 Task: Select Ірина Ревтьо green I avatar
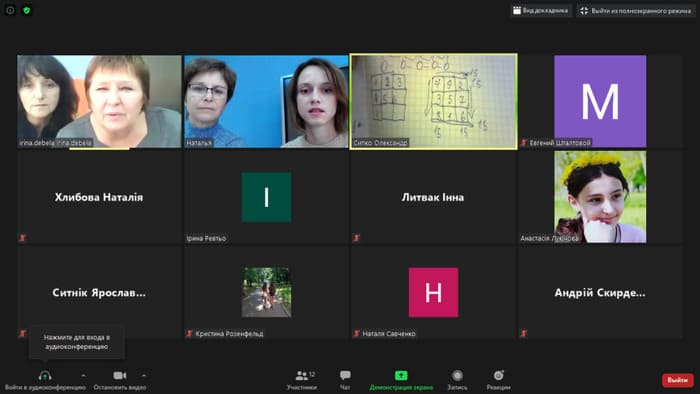pos(267,197)
